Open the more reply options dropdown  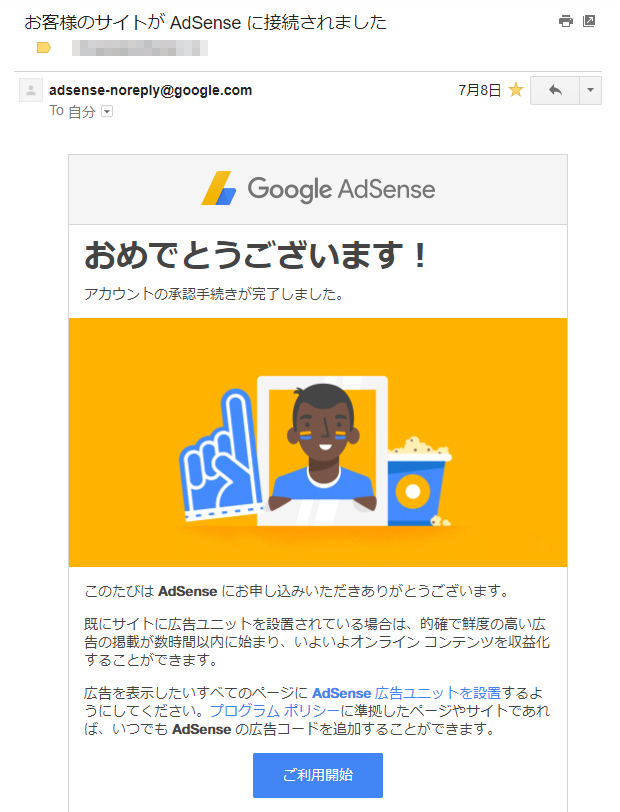(x=590, y=91)
